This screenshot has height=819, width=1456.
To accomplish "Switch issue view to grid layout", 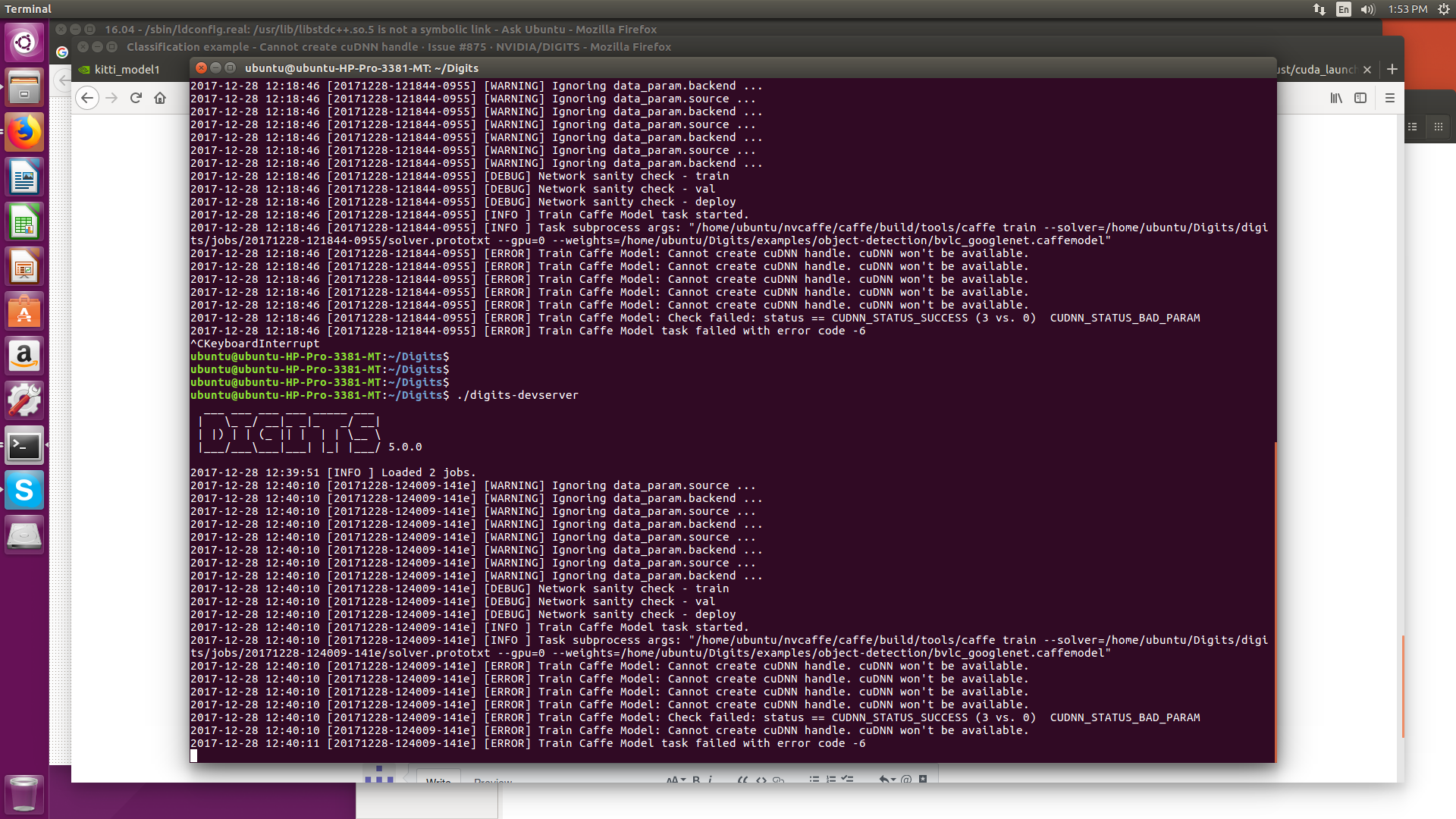I will click(x=1440, y=127).
